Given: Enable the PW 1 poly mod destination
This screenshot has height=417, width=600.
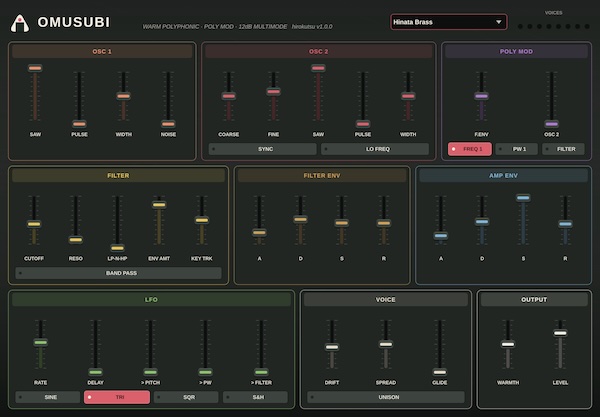Looking at the screenshot, I should pyautogui.click(x=517, y=149).
